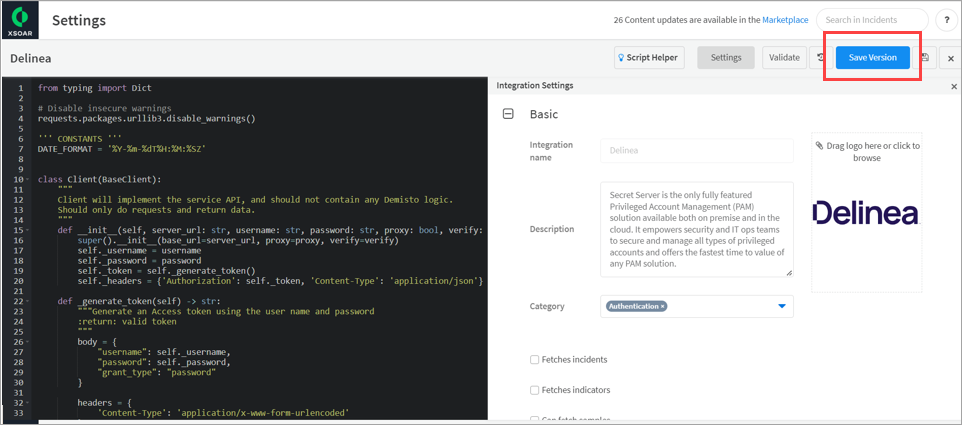Click the Integration name field
962x425 pixels.
tap(696, 150)
